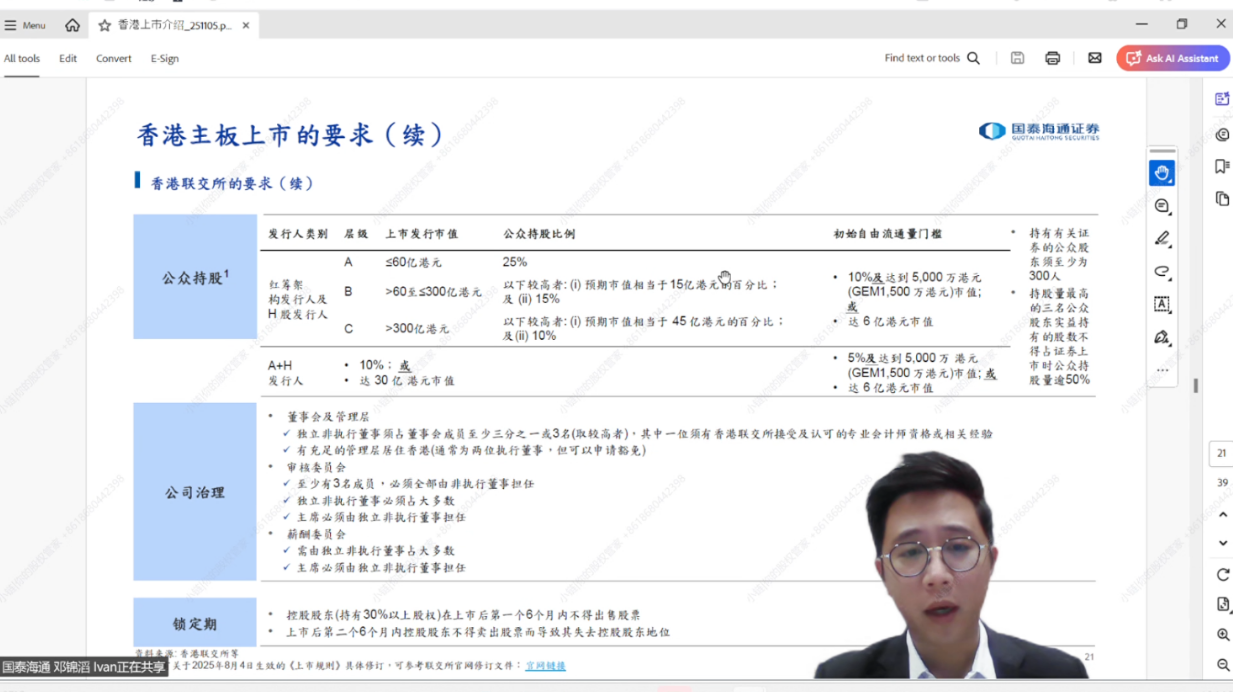Open the 官网链接 hyperlink in footer
1233x692 pixels.
pos(545,665)
